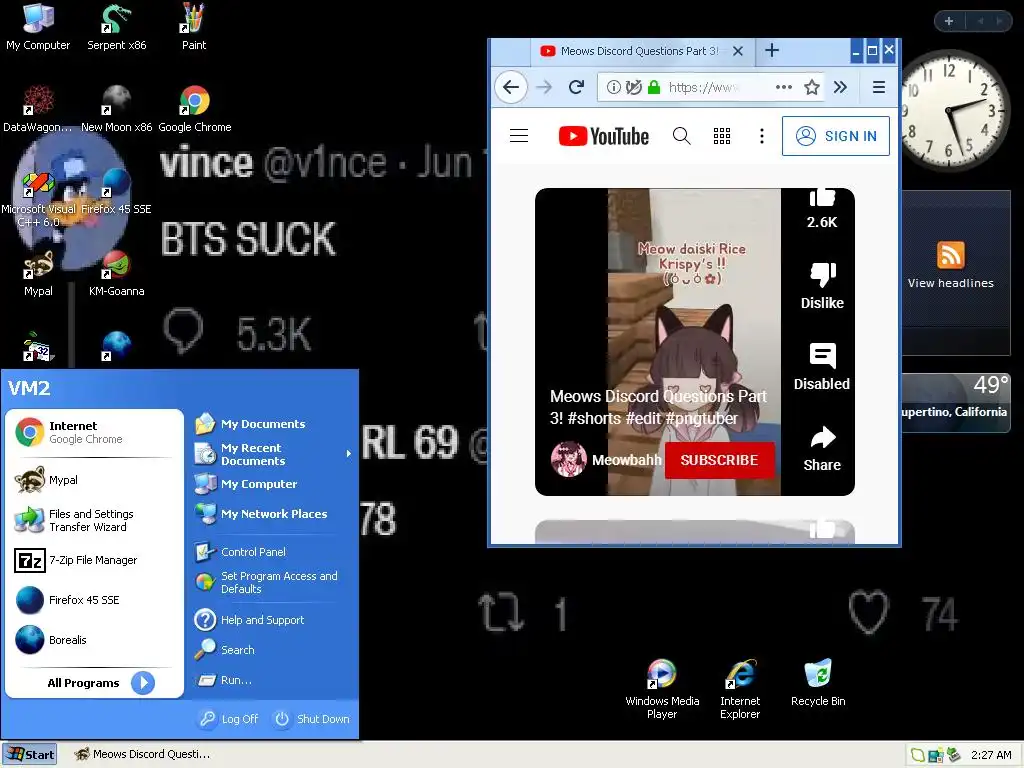
Task: Launch Firefox 45 SSE from Start menu
Action: [x=95, y=600]
